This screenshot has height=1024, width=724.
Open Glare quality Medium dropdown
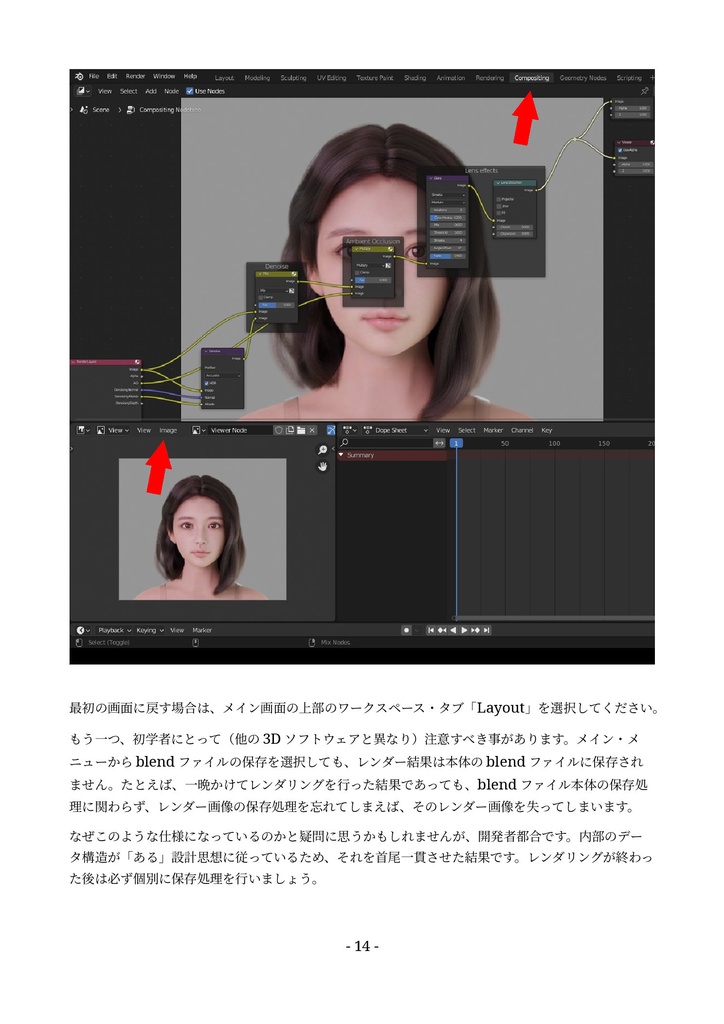[447, 202]
